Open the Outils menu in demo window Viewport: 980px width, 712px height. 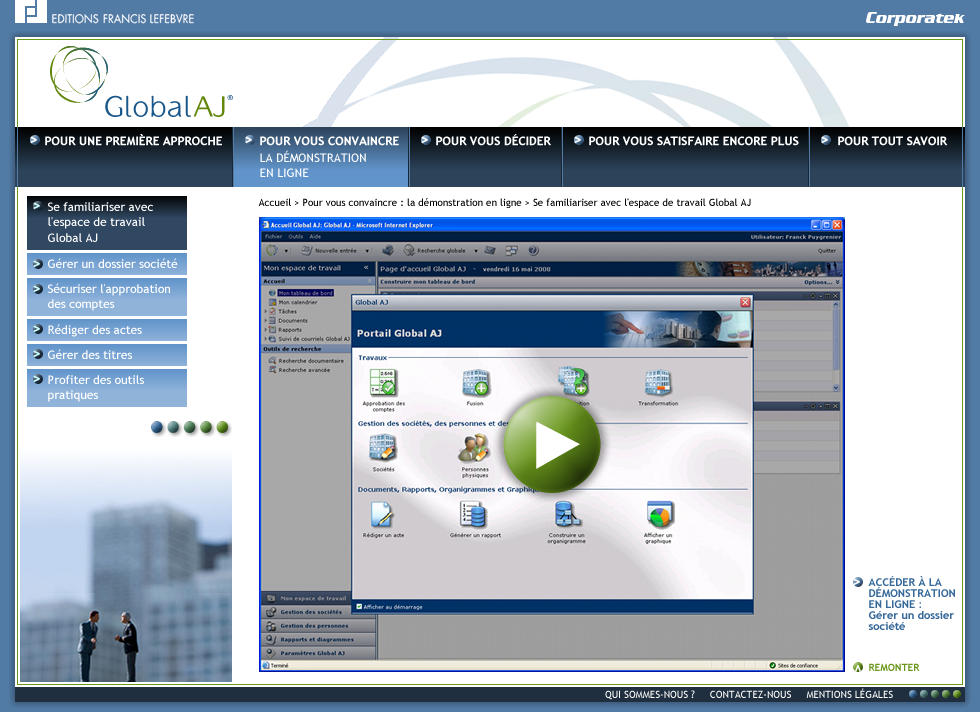[296, 236]
